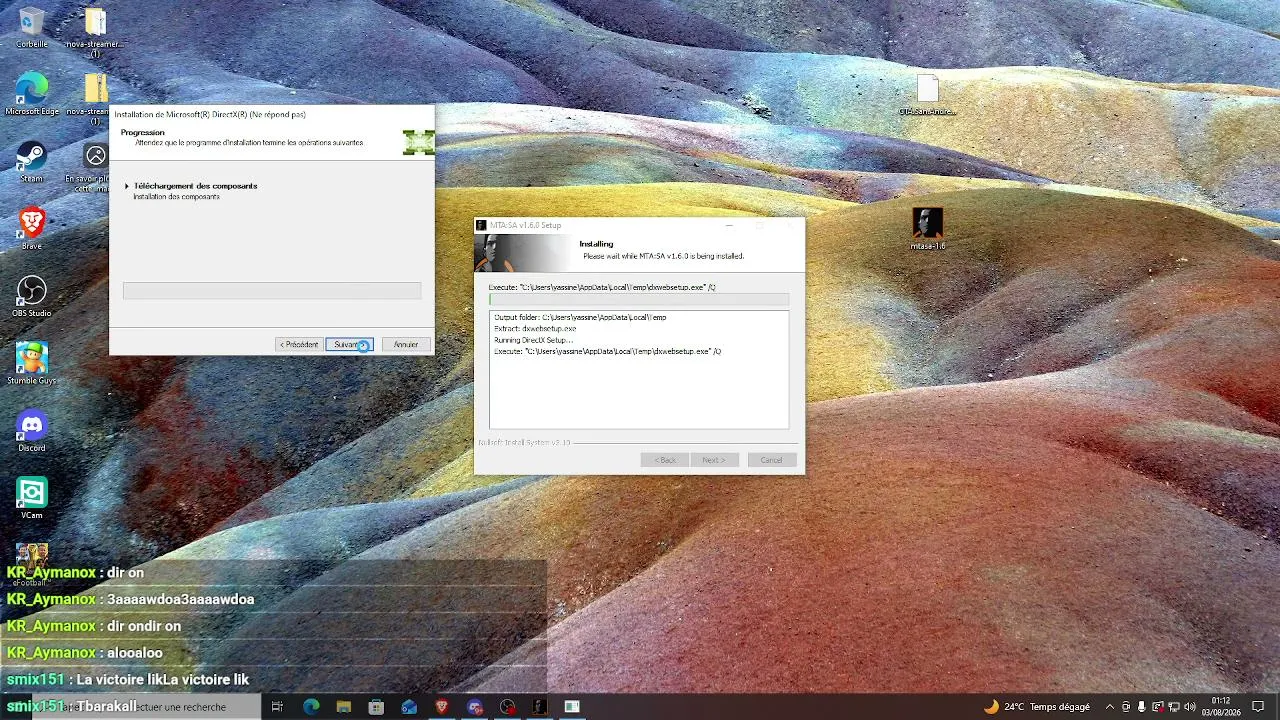
Task: Open the Stumble Guys desktop shortcut
Action: (32, 363)
